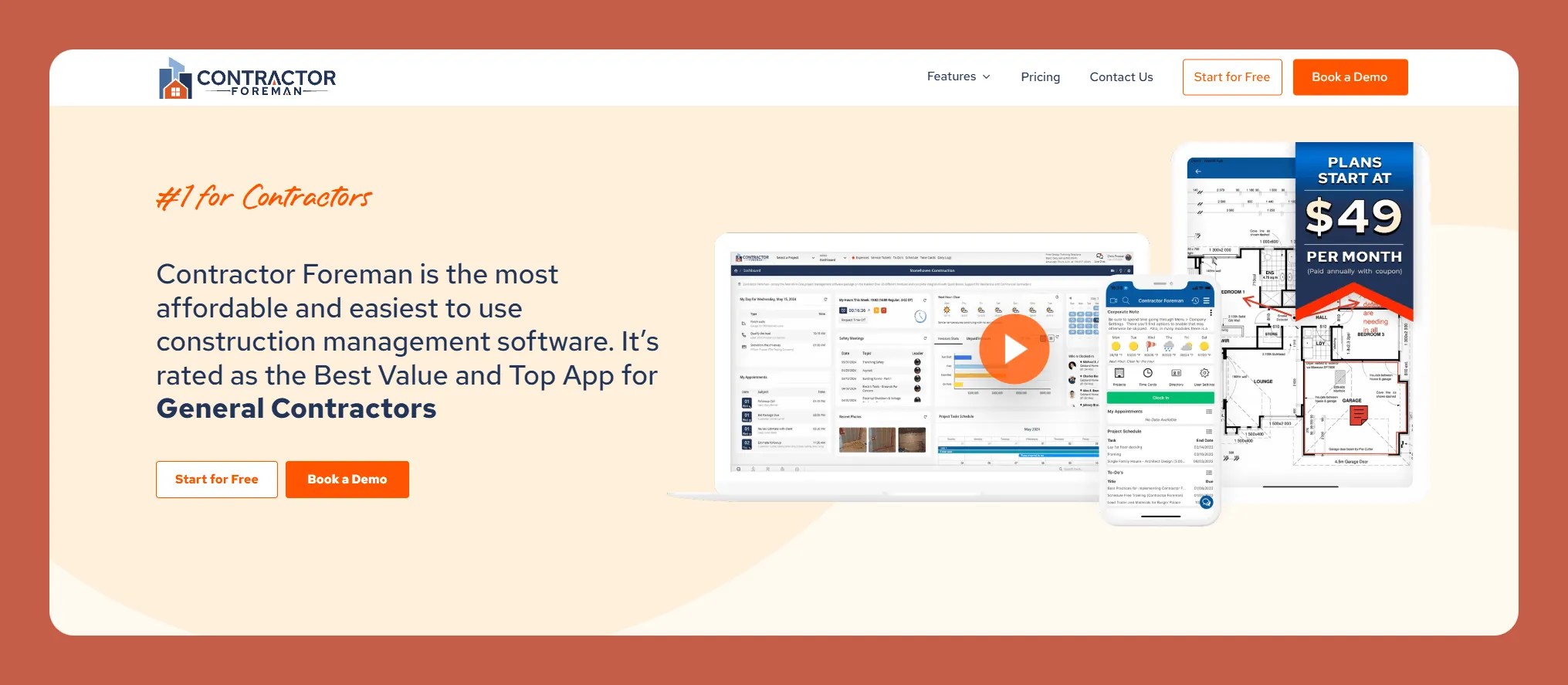Tap the back arrow on tablet blueprint
The height and width of the screenshot is (685, 1568).
coord(1197,171)
